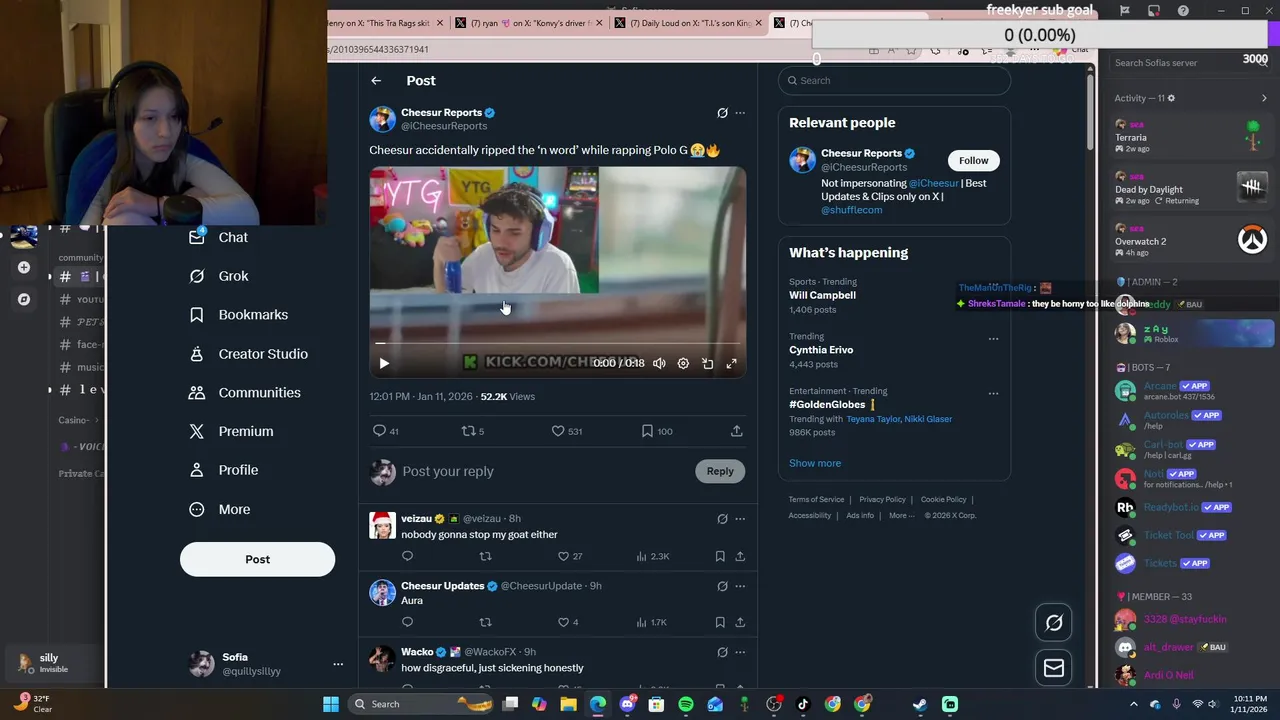Open Grok in the X sidebar
The image size is (1280, 720).
(218, 276)
